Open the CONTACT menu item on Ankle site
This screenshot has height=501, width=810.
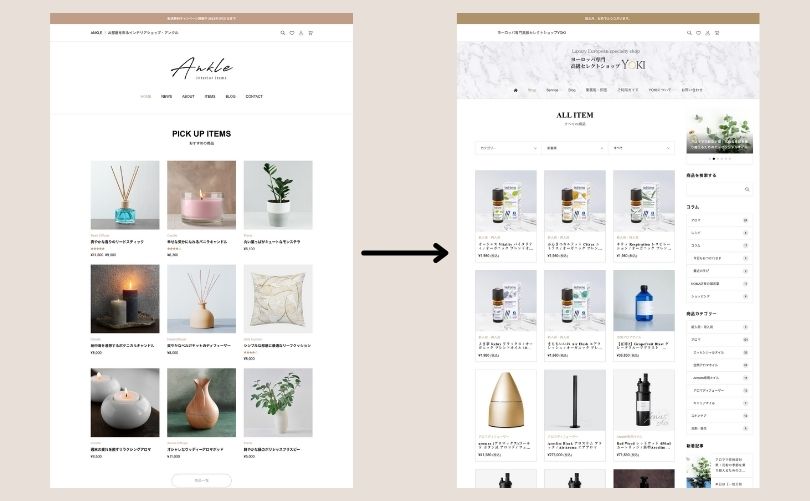pyautogui.click(x=254, y=97)
